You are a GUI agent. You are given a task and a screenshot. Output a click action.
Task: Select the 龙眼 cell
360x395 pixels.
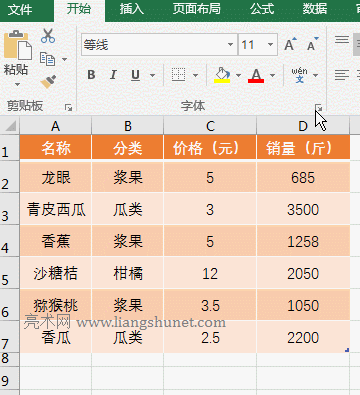(x=56, y=177)
